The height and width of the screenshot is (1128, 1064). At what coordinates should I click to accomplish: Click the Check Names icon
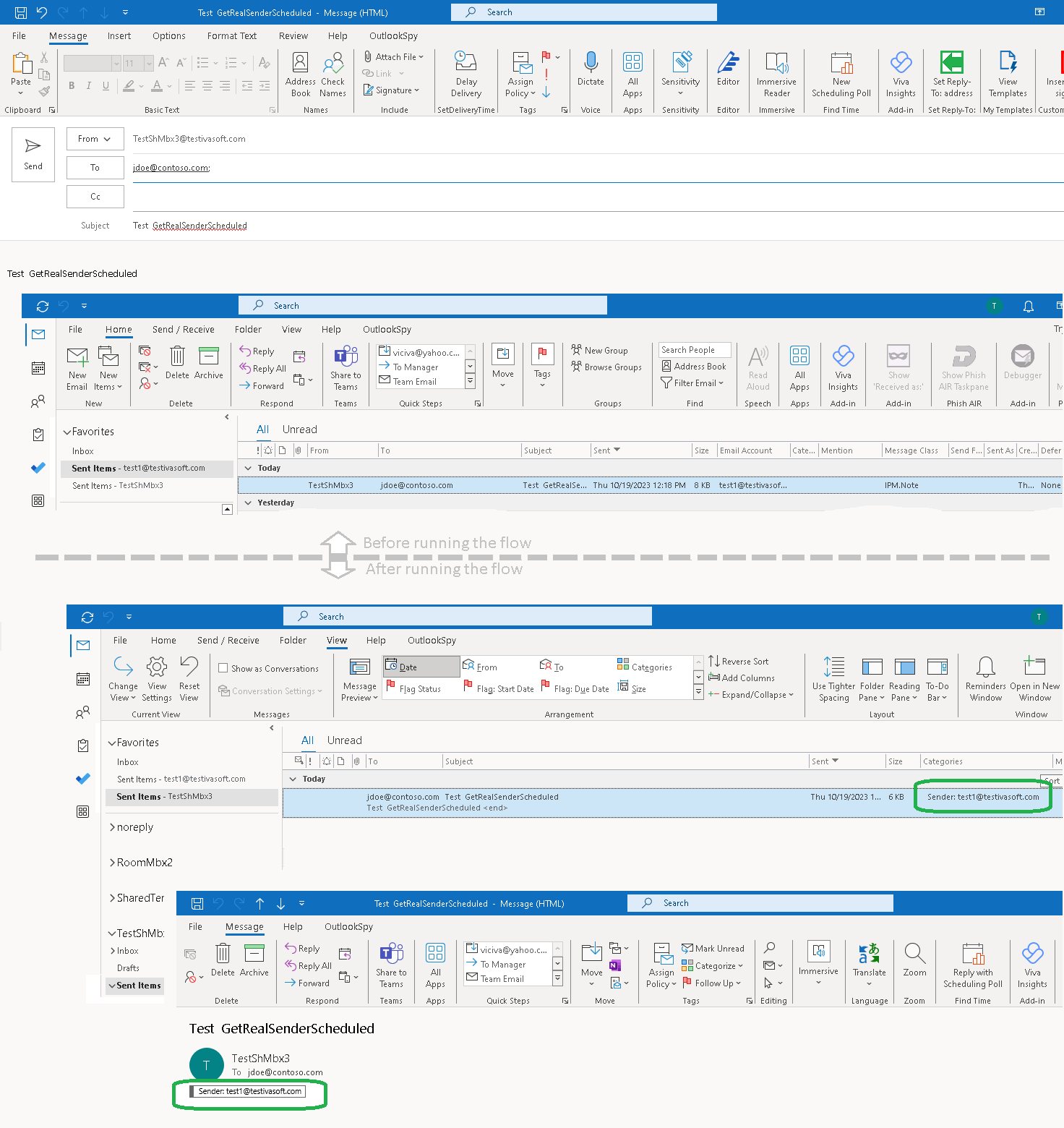(x=332, y=74)
